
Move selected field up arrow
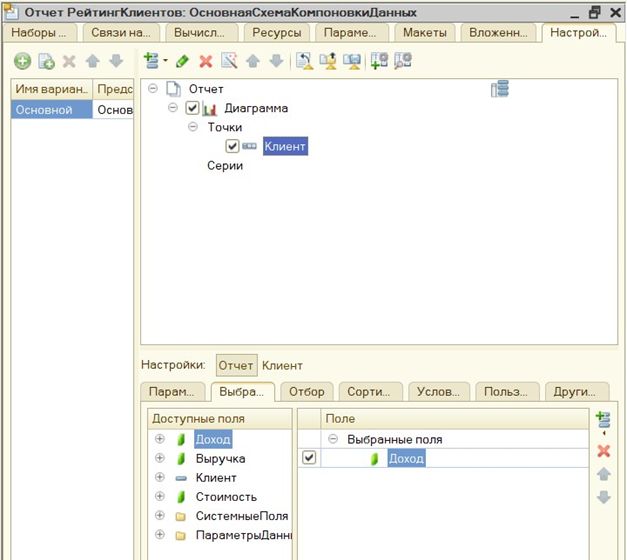tap(603, 474)
